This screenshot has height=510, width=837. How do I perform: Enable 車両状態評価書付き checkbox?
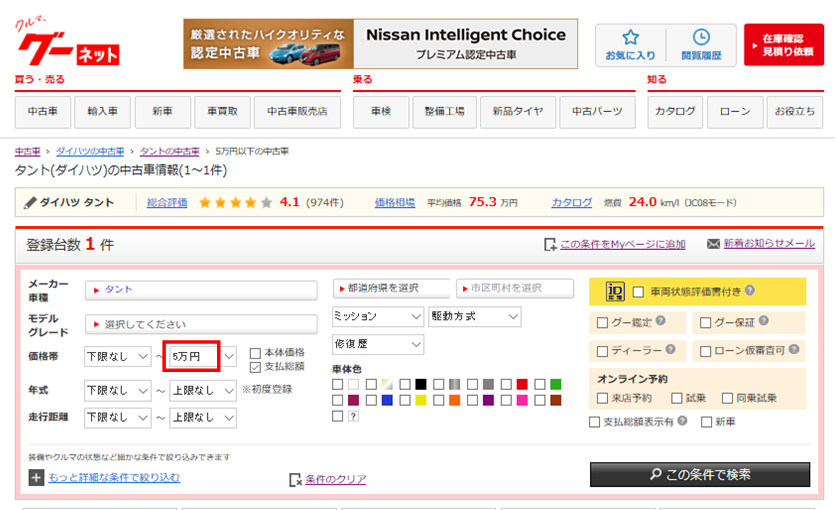(638, 292)
